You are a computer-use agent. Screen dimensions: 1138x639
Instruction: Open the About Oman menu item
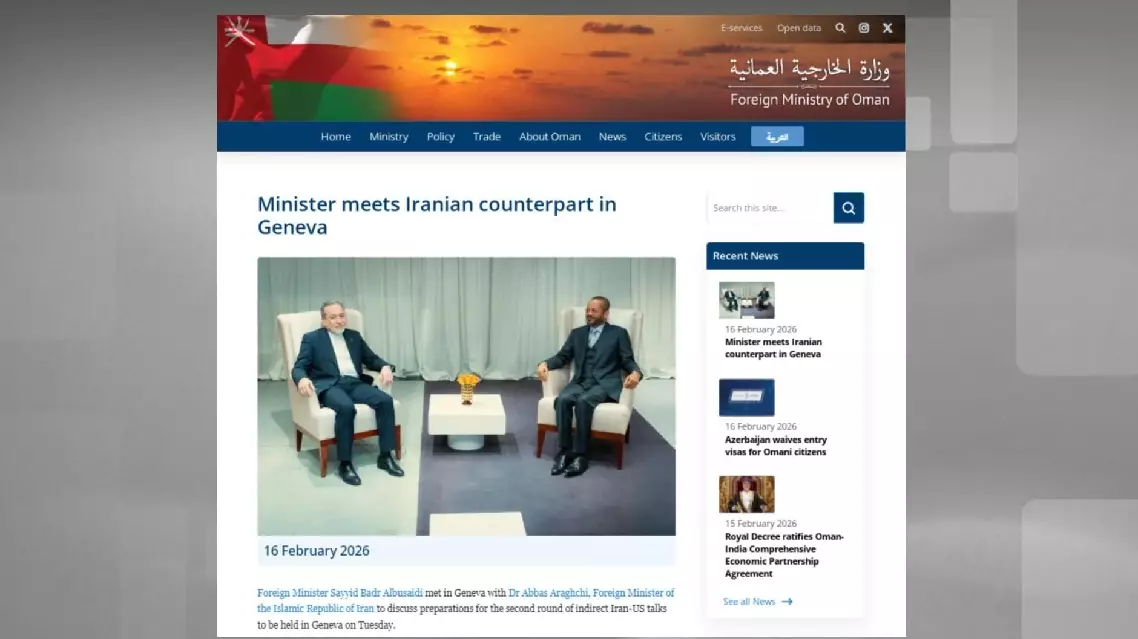pyautogui.click(x=549, y=137)
